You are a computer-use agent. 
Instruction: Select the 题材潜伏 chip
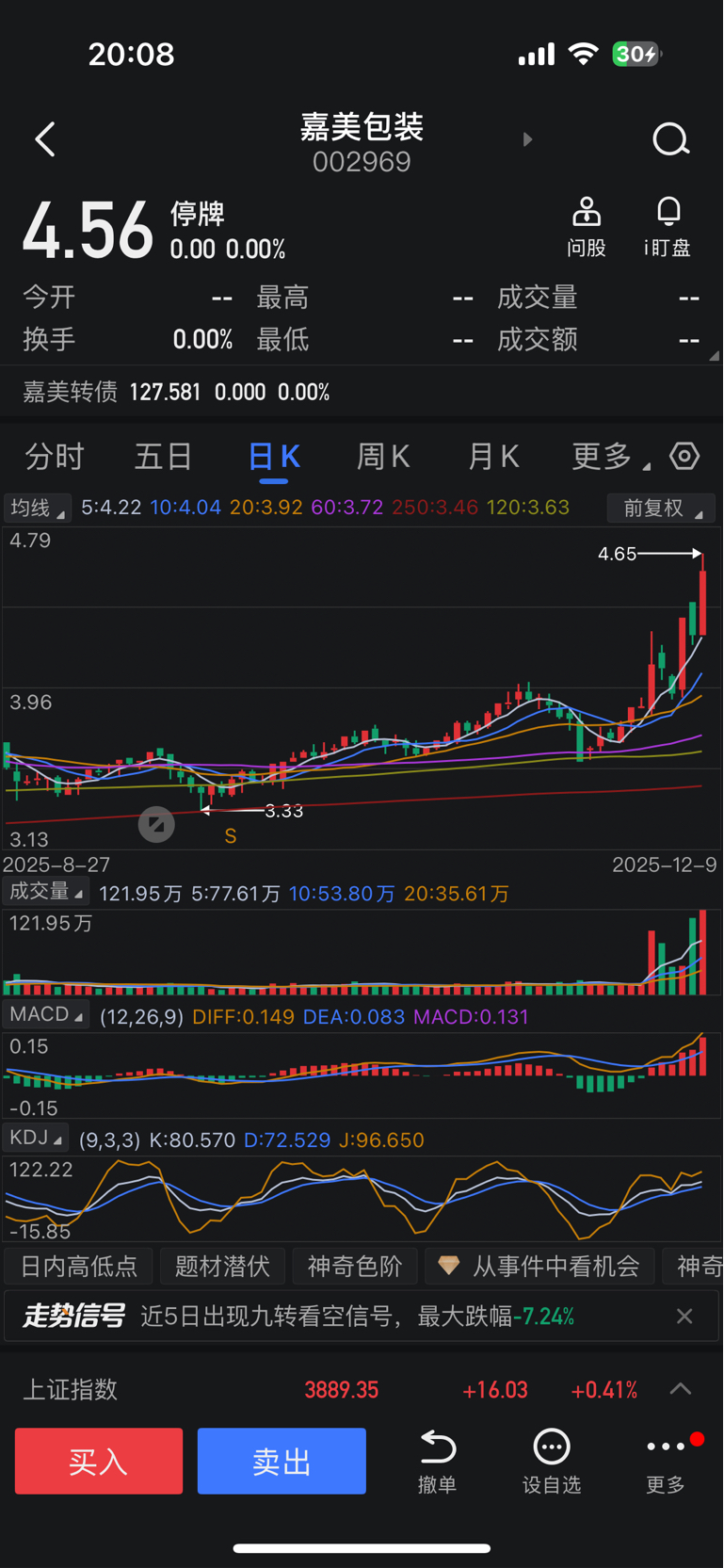[222, 1266]
